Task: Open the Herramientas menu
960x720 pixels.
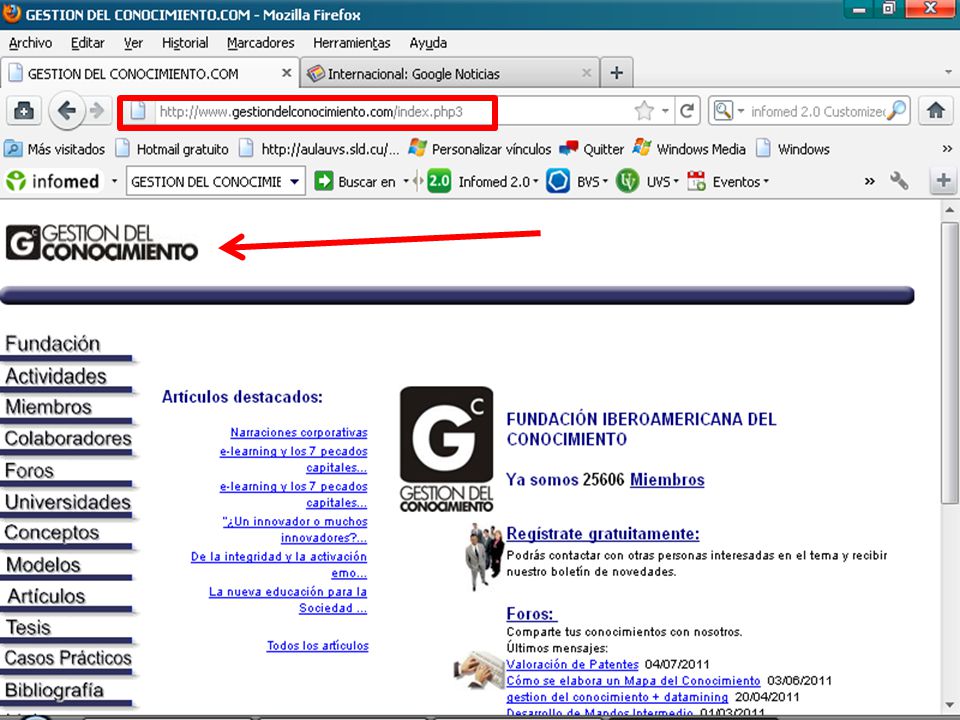Action: tap(352, 43)
